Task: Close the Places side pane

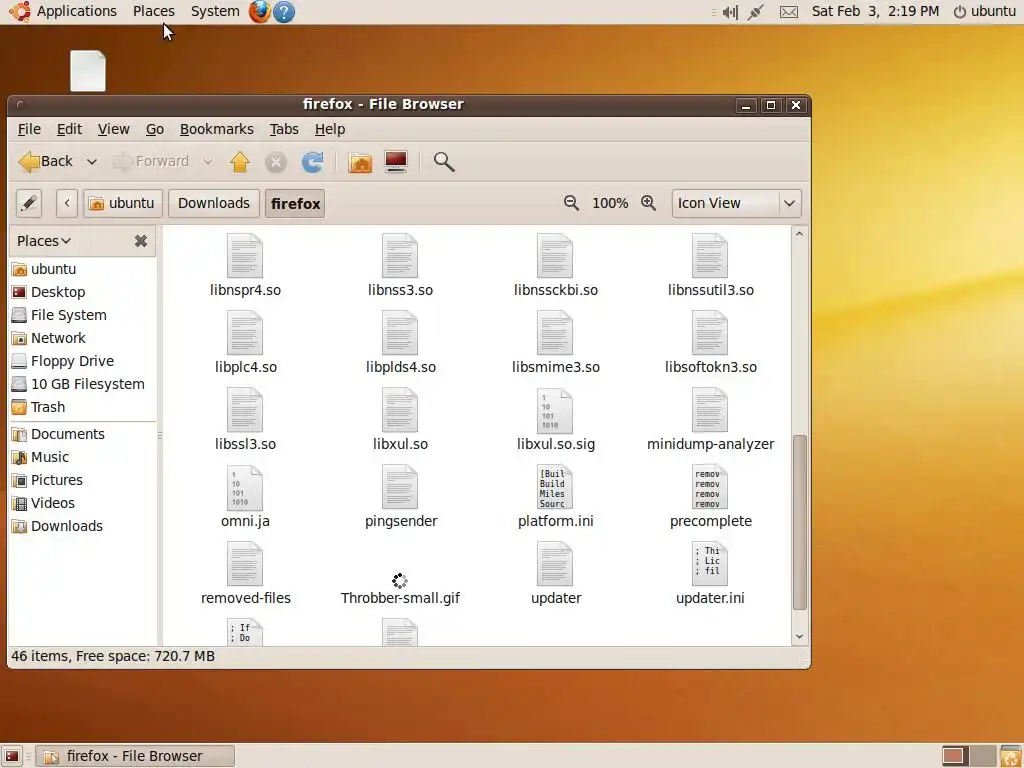Action: click(140, 241)
